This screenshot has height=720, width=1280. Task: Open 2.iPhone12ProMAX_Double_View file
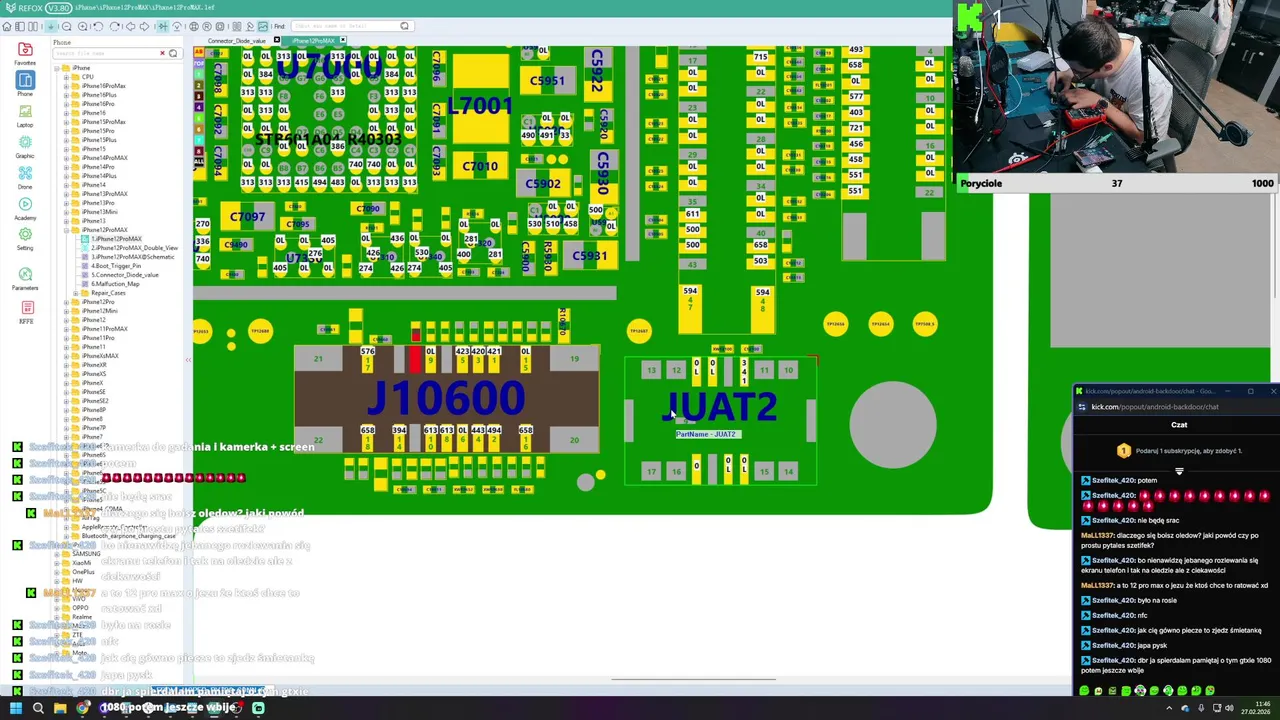click(x=134, y=248)
